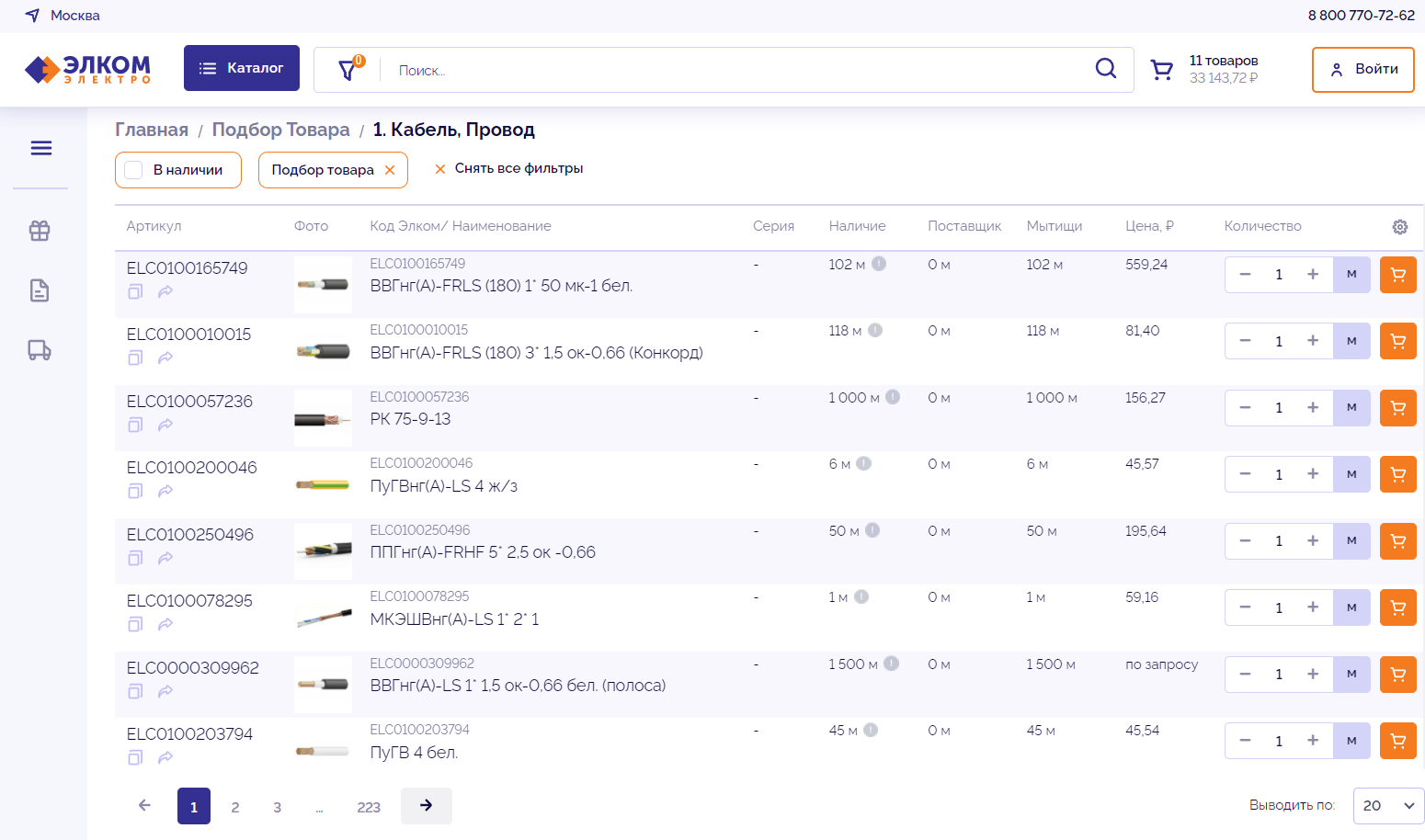Viewport: 1425px width, 840px height.
Task: Call phone number 8 800 770-72-62
Action: (1362, 16)
